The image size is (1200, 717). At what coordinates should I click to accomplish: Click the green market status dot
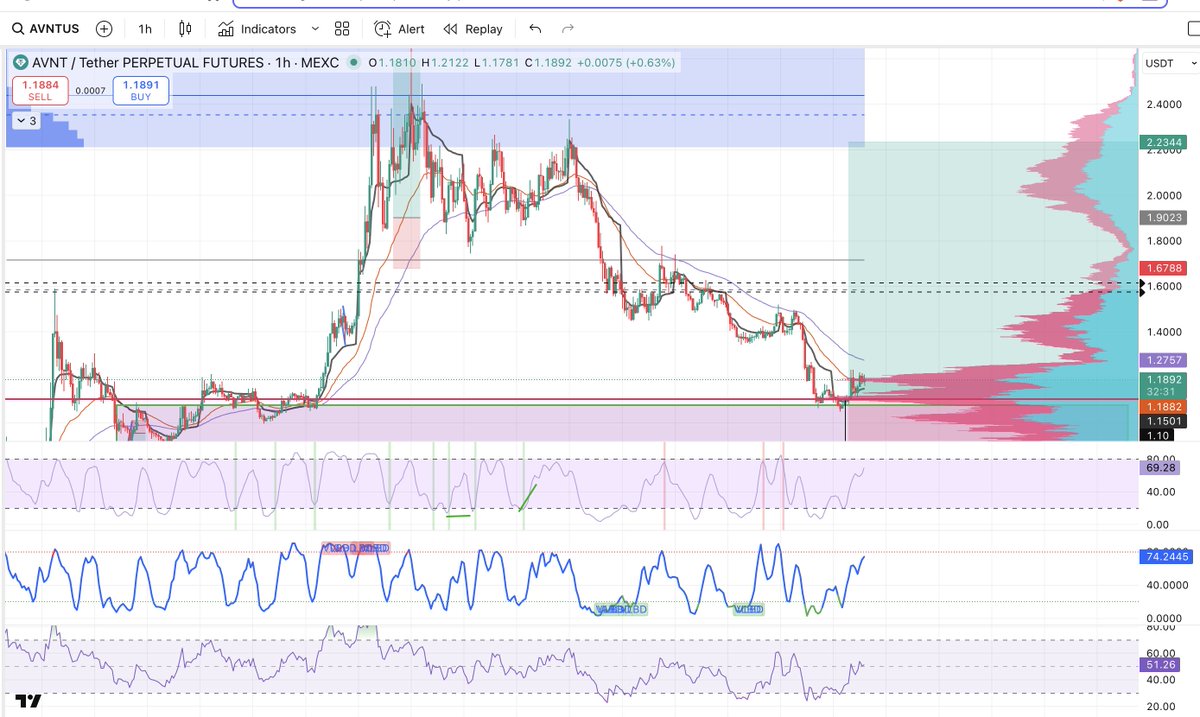click(x=353, y=63)
